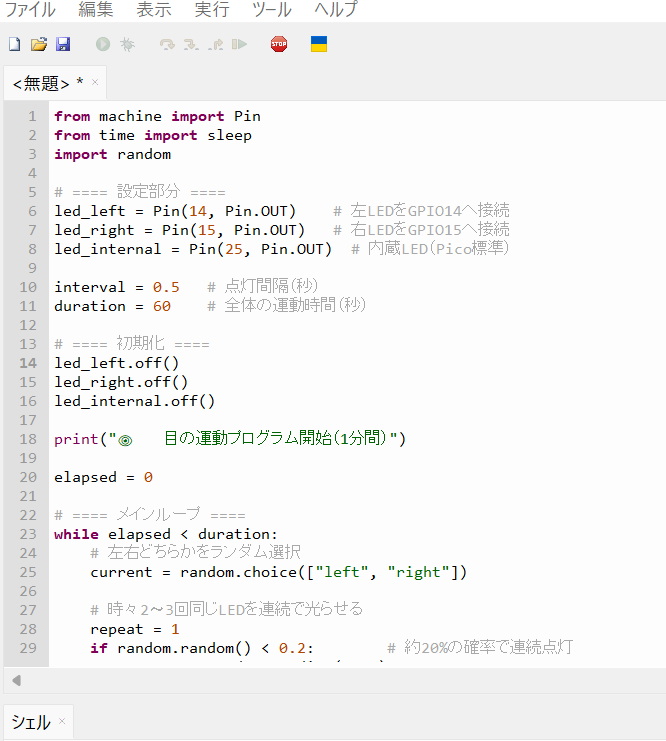
Task: Close the シェル panel tab
Action: [x=61, y=721]
